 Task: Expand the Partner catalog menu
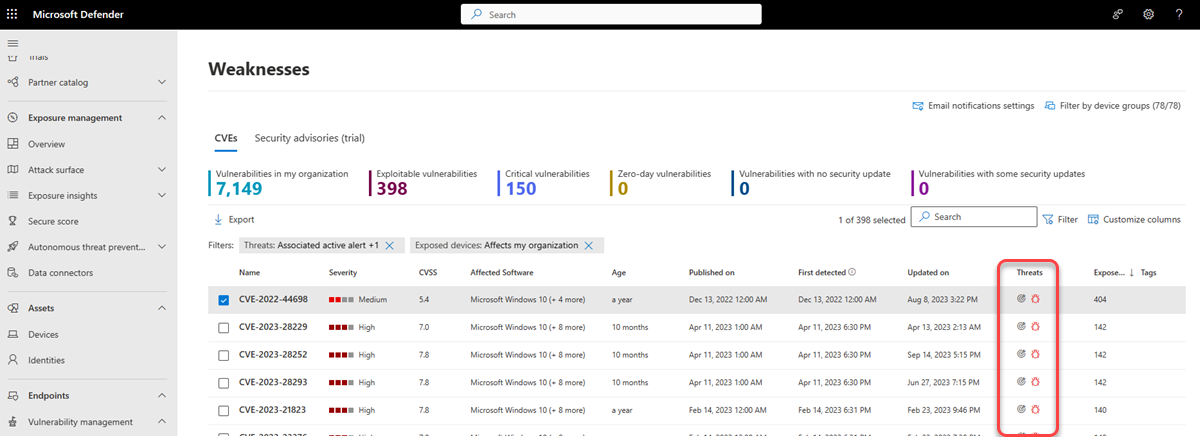click(x=162, y=82)
